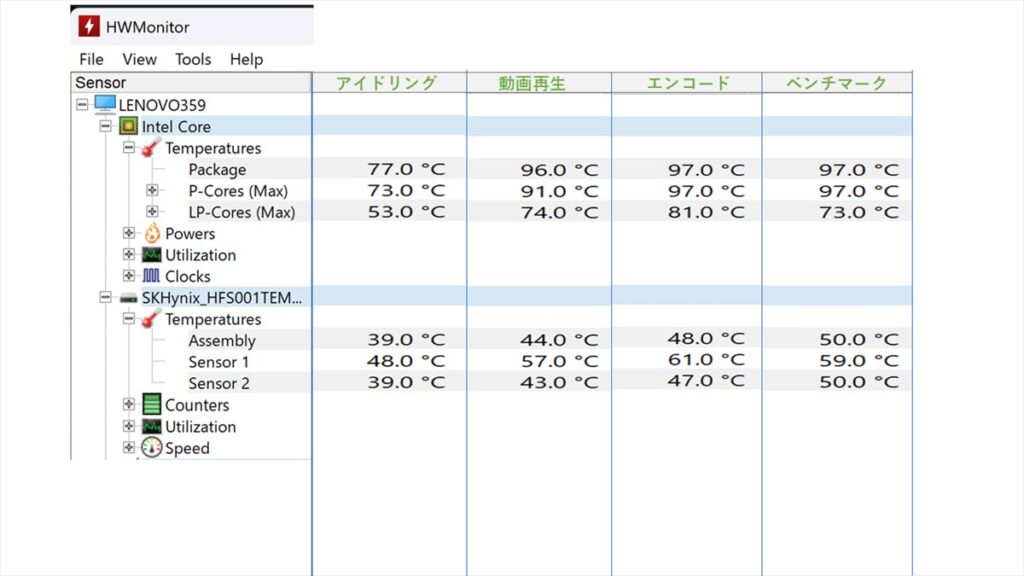The height and width of the screenshot is (576, 1024).
Task: Collapse the LENOVO359 tree node
Action: 82,104
